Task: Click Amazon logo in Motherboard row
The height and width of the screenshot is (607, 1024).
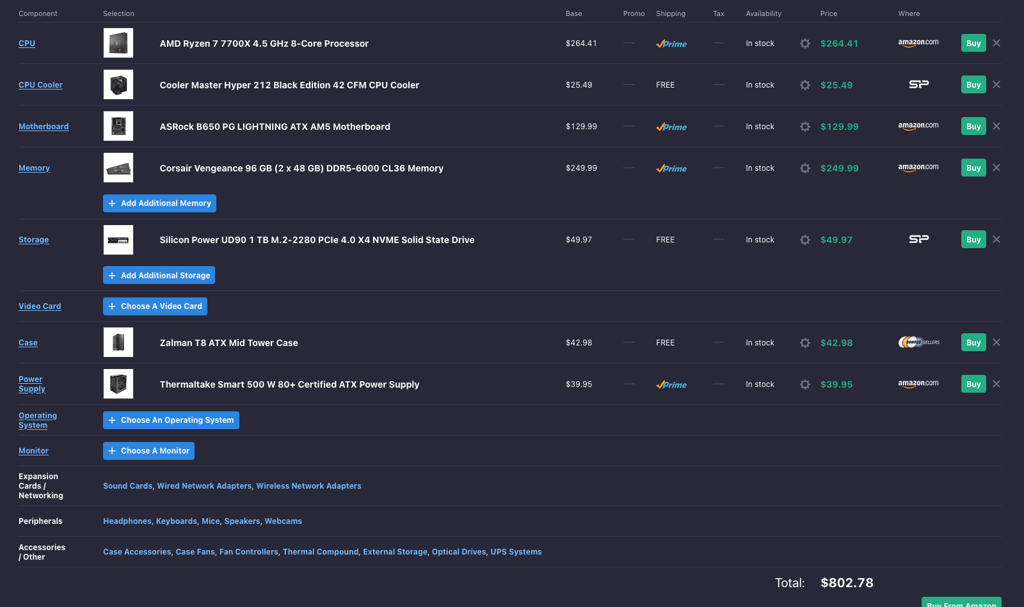Action: [x=918, y=125]
